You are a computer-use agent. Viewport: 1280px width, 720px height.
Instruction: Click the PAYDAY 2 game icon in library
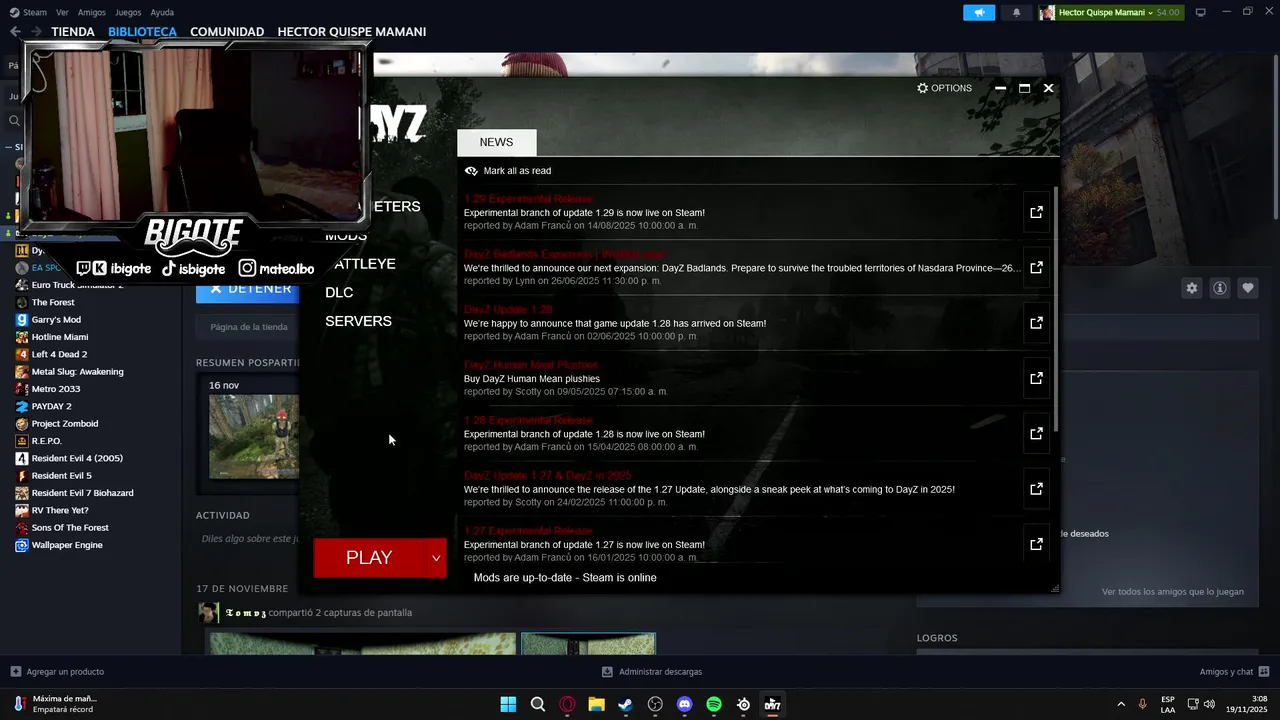point(22,406)
